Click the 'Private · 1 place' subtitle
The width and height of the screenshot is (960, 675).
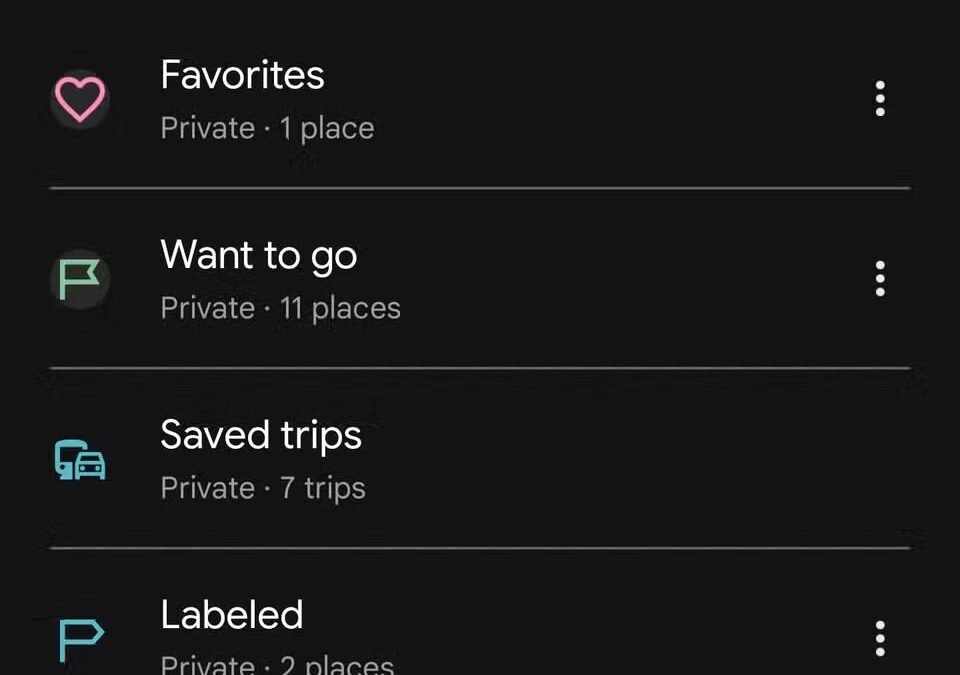pyautogui.click(x=267, y=128)
